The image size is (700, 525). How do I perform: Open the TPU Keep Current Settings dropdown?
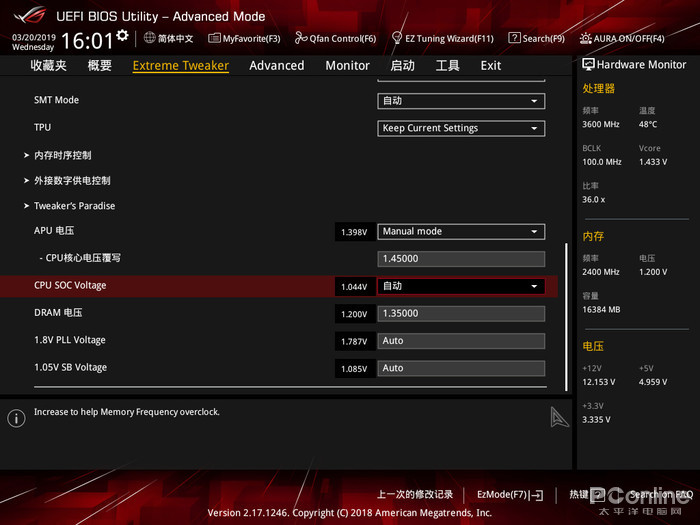pos(461,128)
